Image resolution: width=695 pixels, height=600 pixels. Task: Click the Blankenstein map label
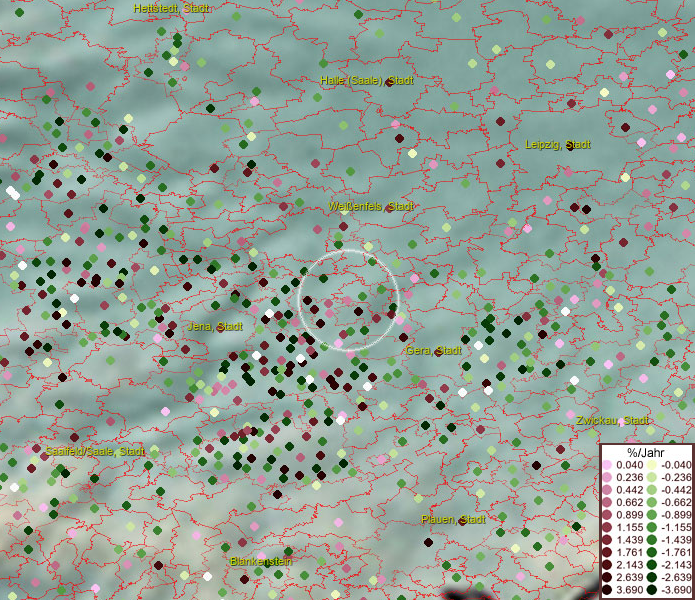click(261, 561)
